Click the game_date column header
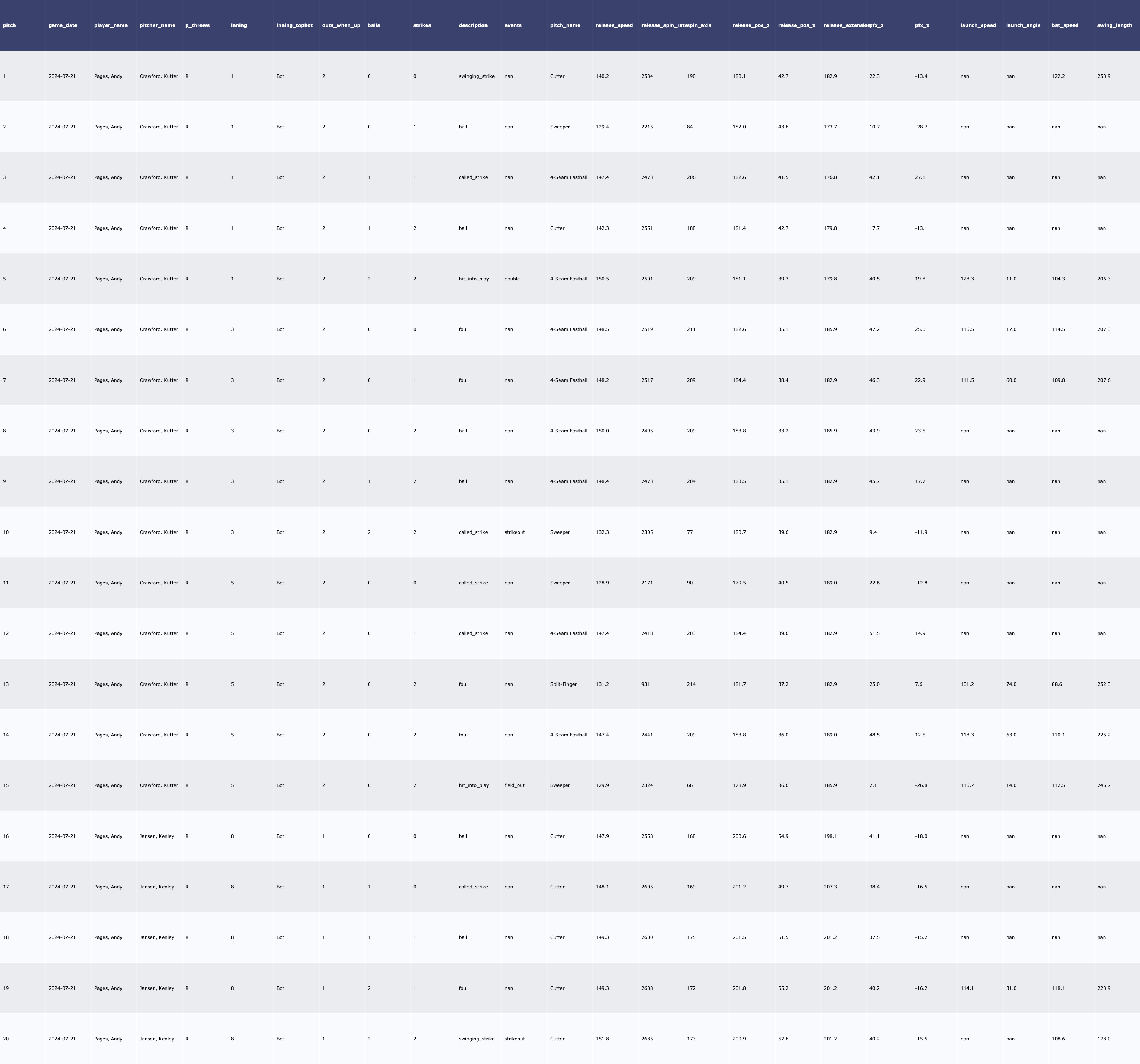This screenshot has width=1140, height=1064. [62, 25]
